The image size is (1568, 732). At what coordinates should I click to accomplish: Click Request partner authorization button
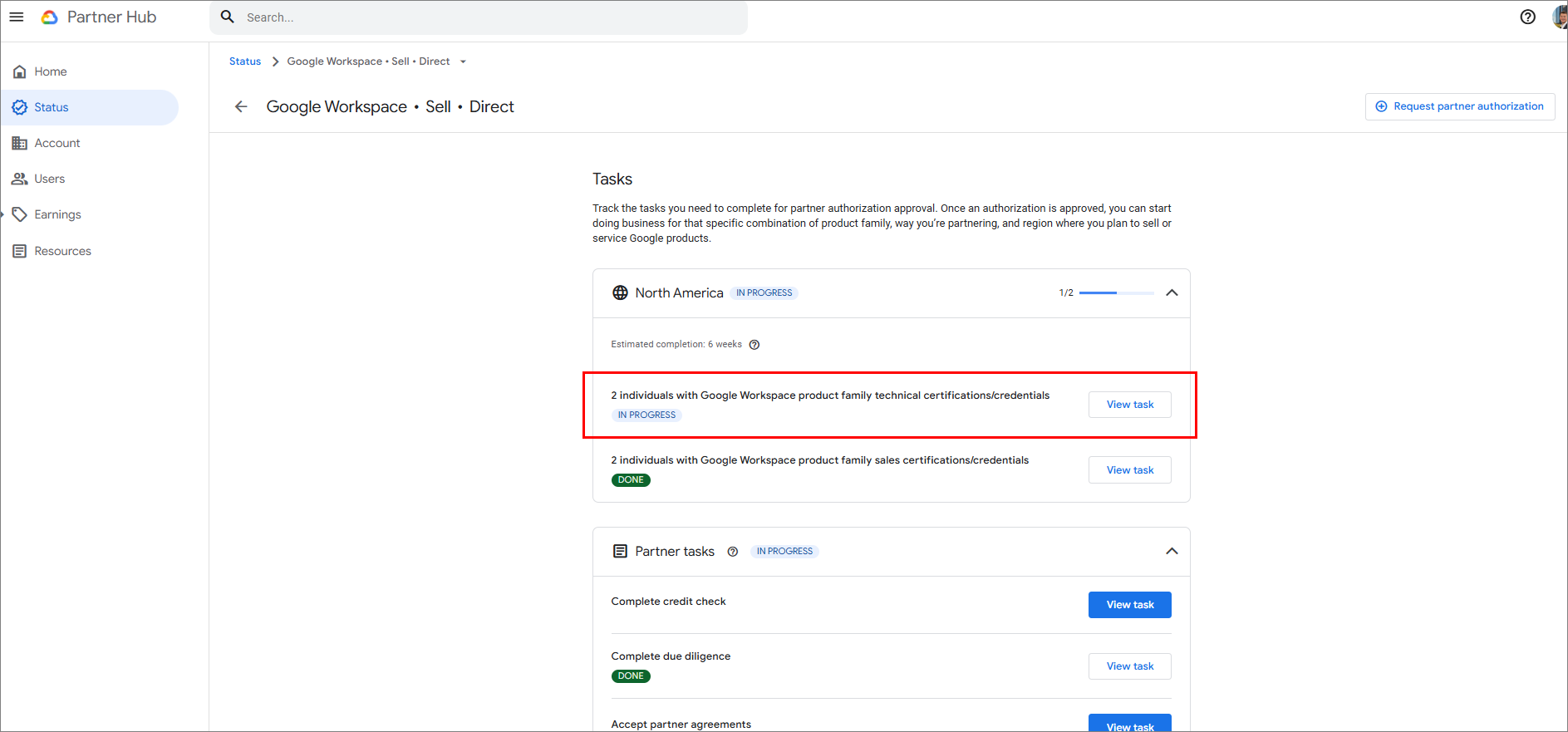point(1460,106)
